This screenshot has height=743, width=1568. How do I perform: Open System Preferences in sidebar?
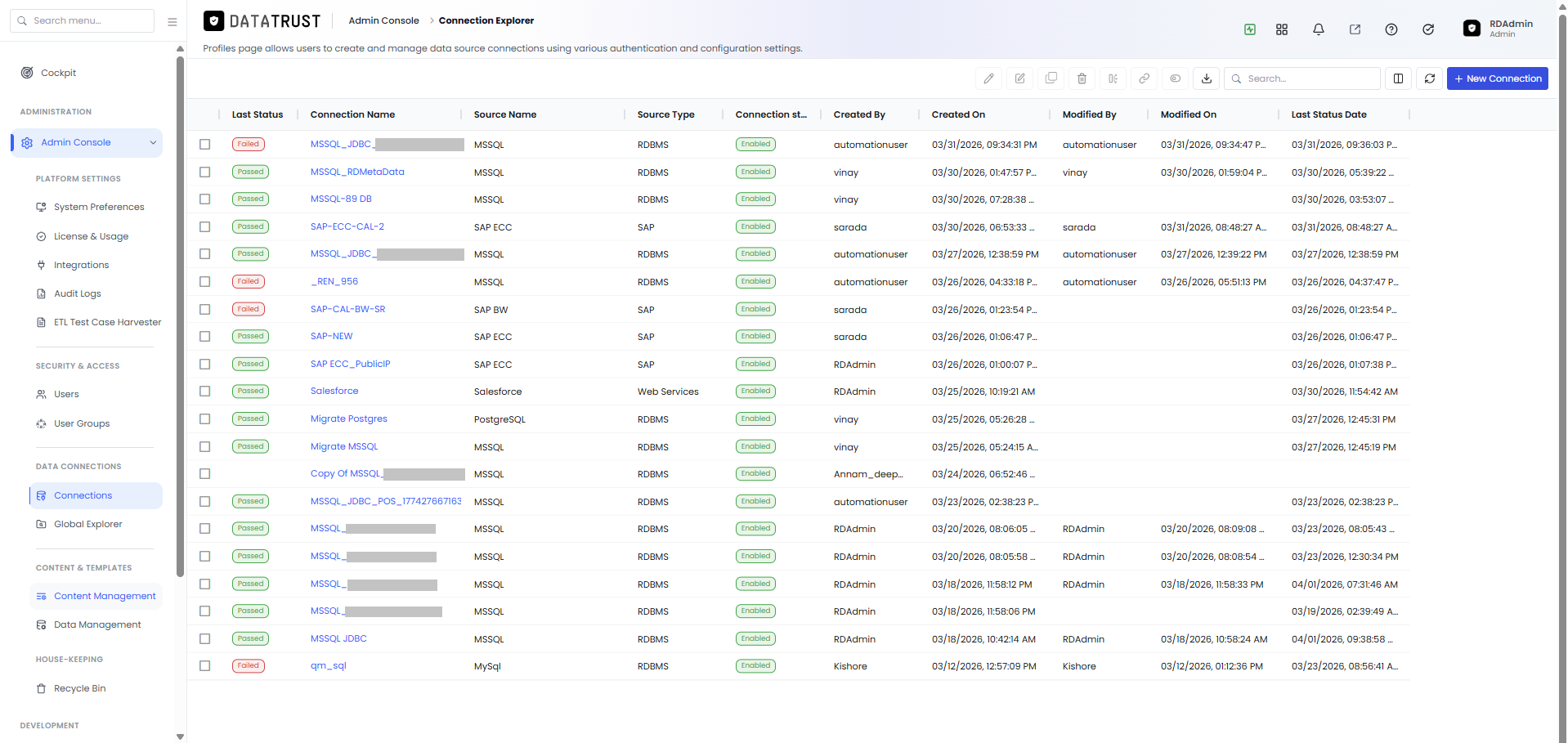click(99, 207)
